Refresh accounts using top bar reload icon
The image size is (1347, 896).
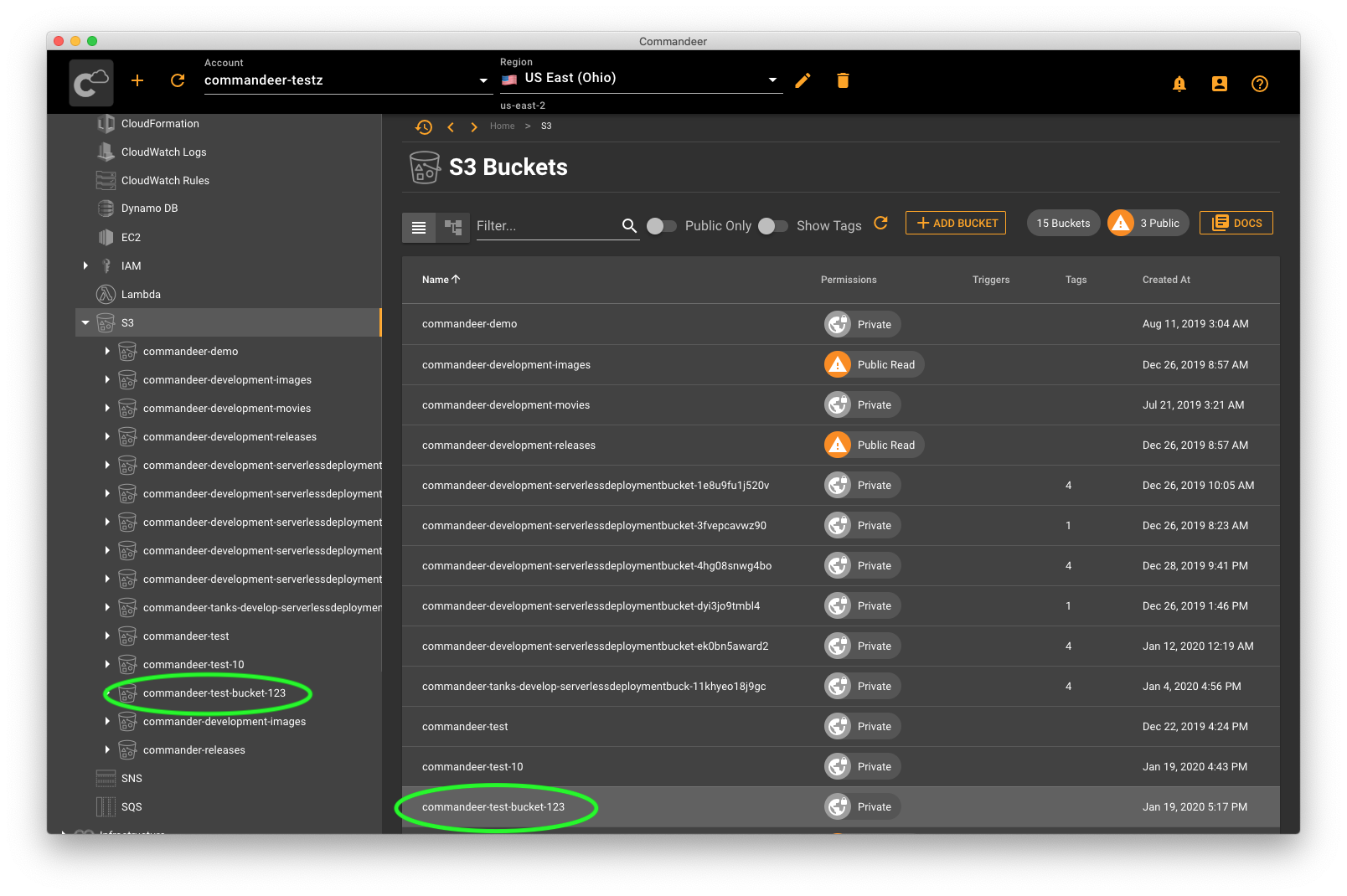click(x=178, y=80)
